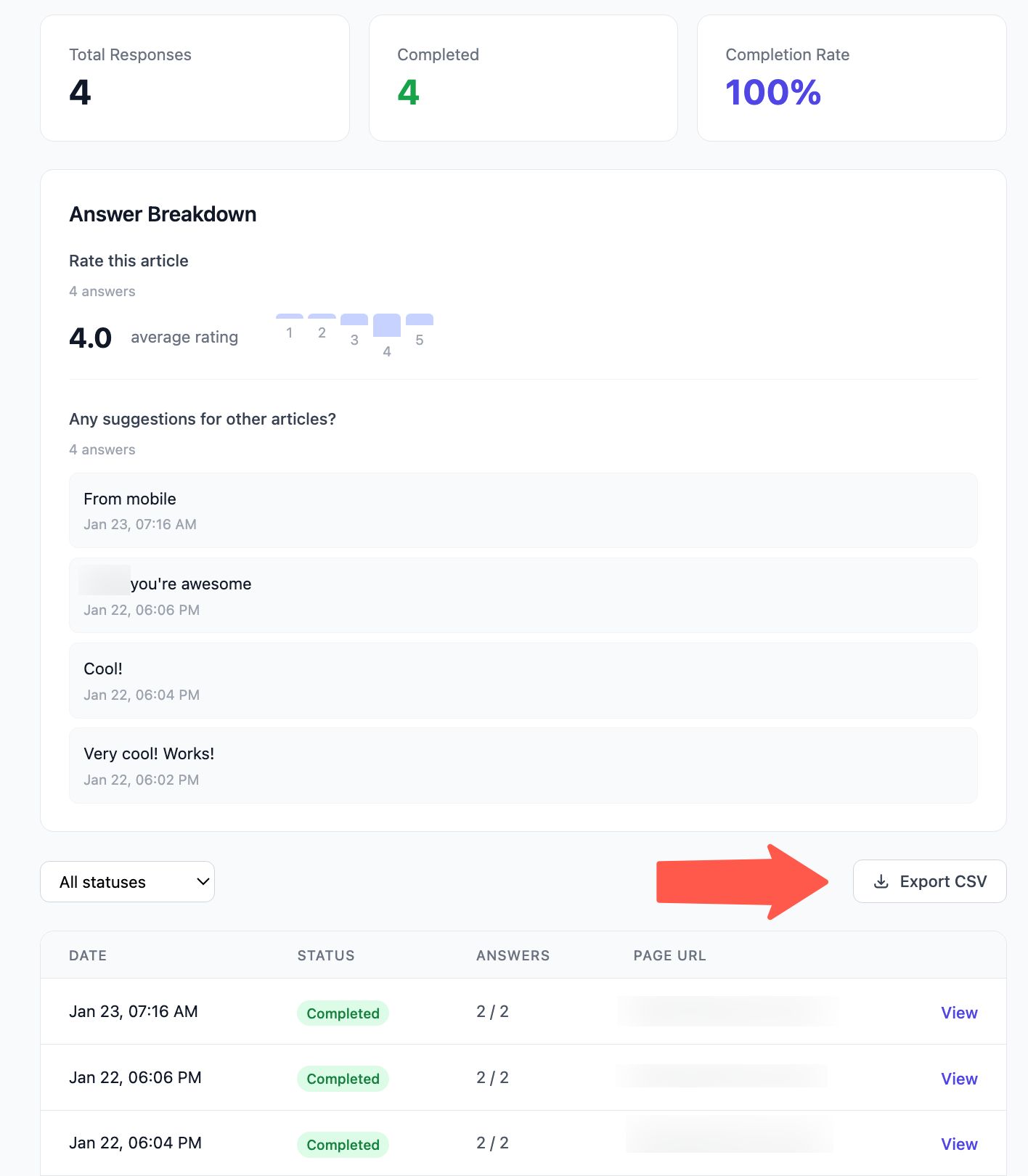Click the 'Cool!' answer
1028x1176 pixels.
click(523, 680)
